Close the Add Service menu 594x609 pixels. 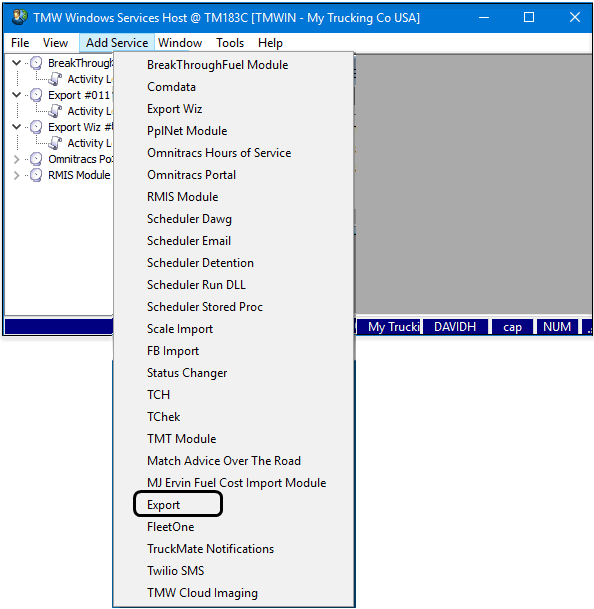click(117, 43)
